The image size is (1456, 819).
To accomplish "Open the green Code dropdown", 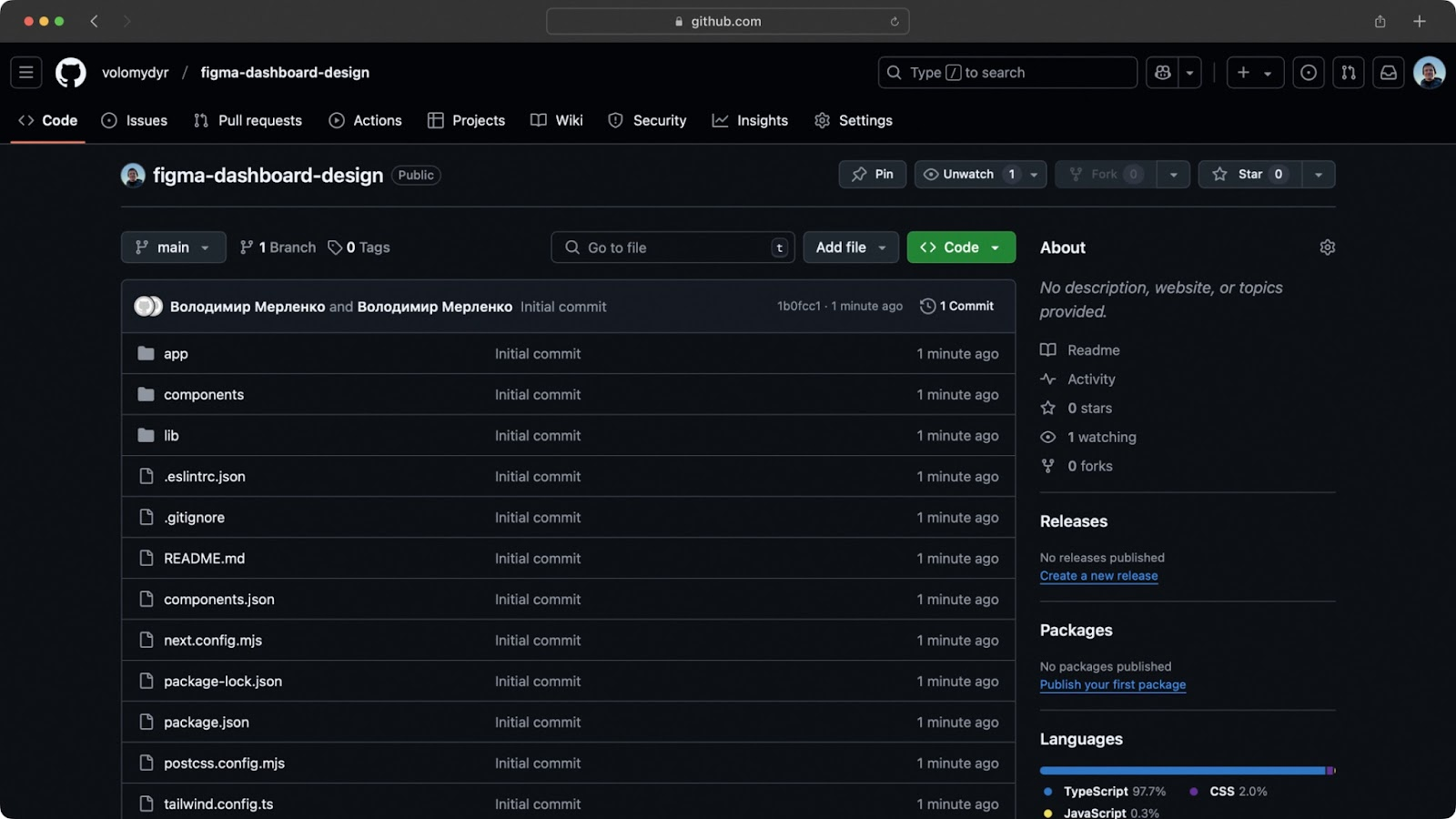I will point(960,248).
